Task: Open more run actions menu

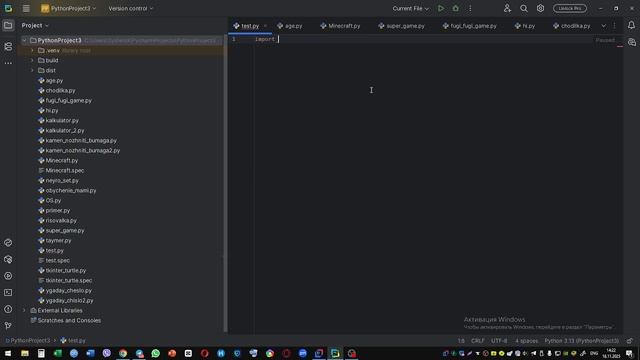Action: pos(470,8)
